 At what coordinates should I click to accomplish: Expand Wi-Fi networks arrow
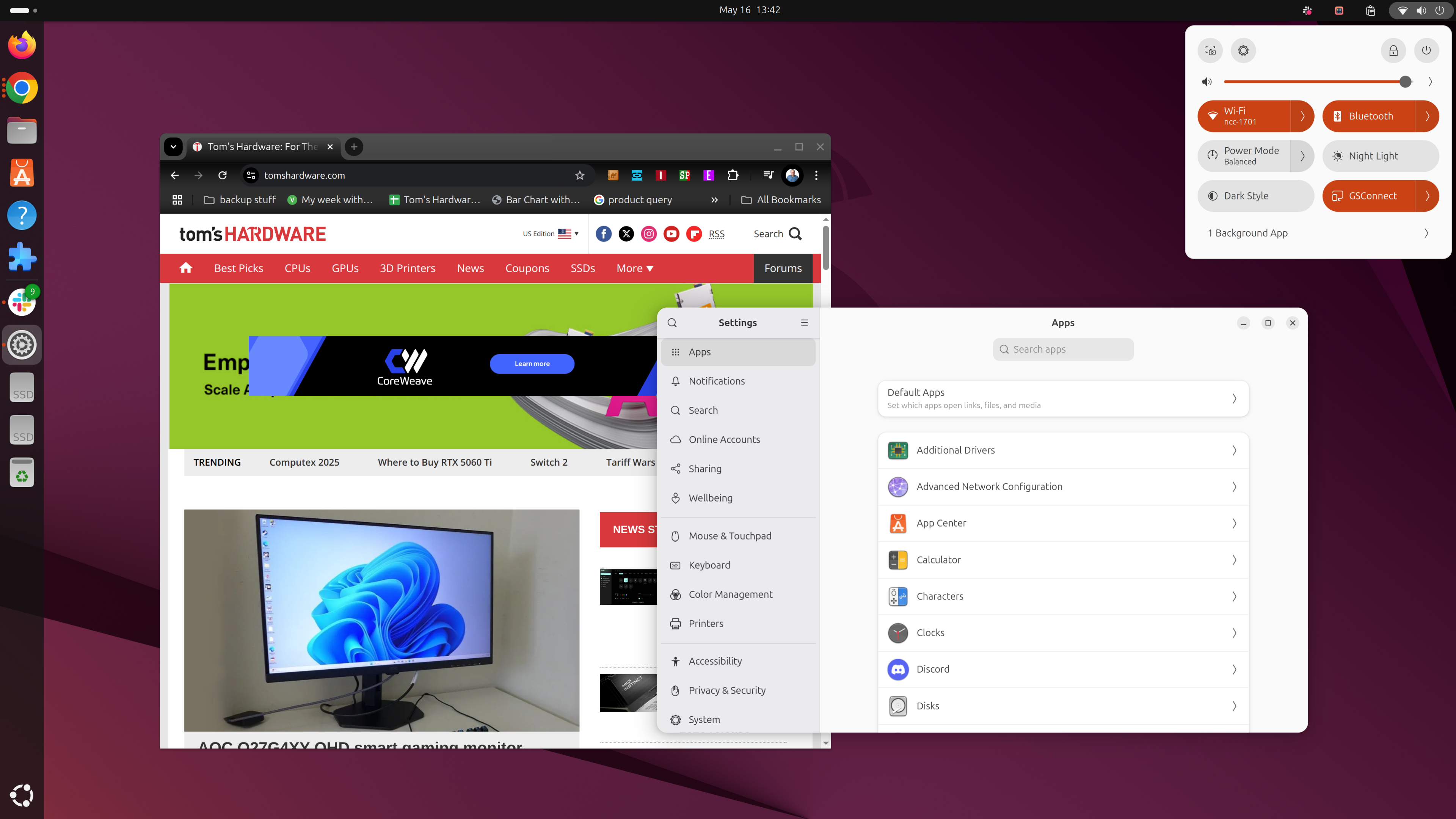[x=1303, y=116]
